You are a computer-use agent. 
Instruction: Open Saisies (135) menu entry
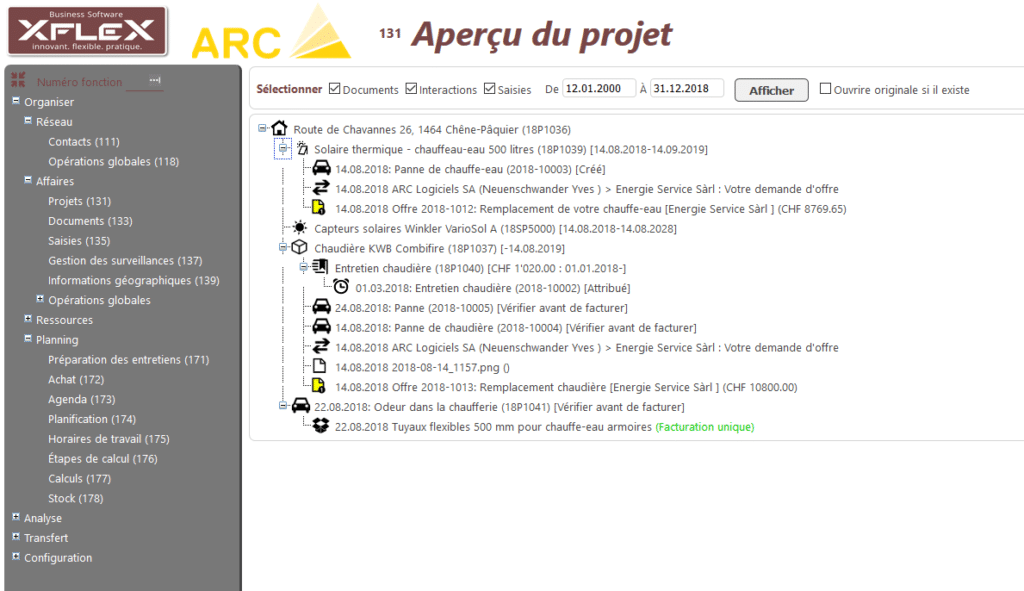pos(79,241)
